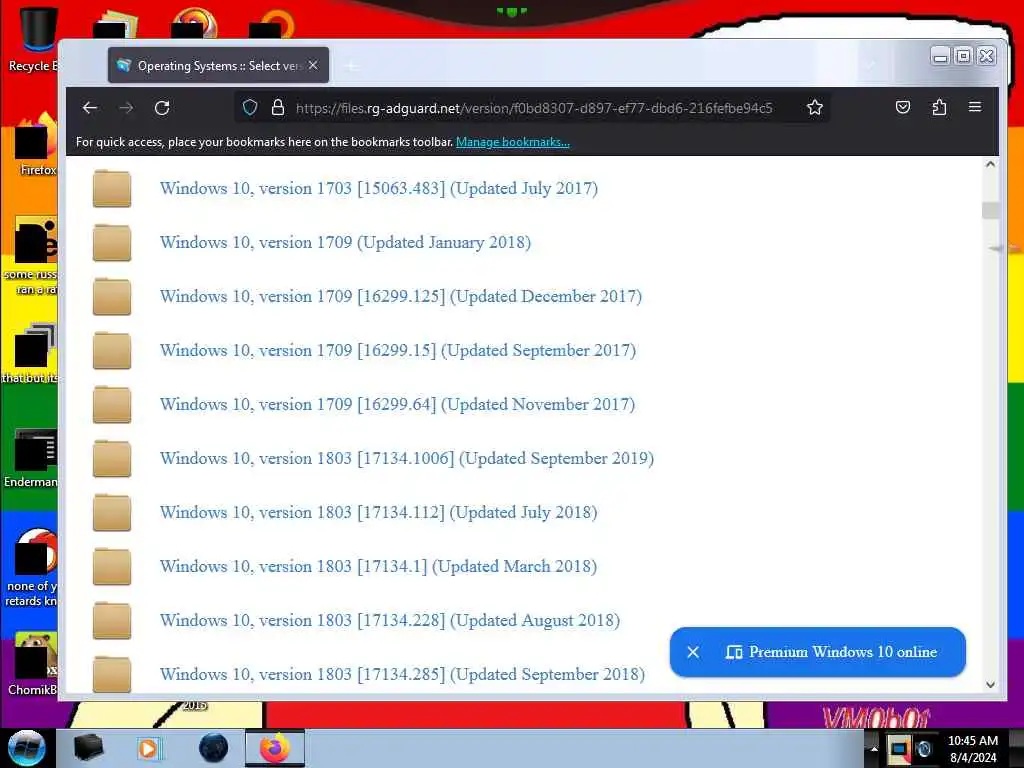Click folder icon for 1803 [17134.1006]
The height and width of the screenshot is (768, 1024).
click(112, 458)
